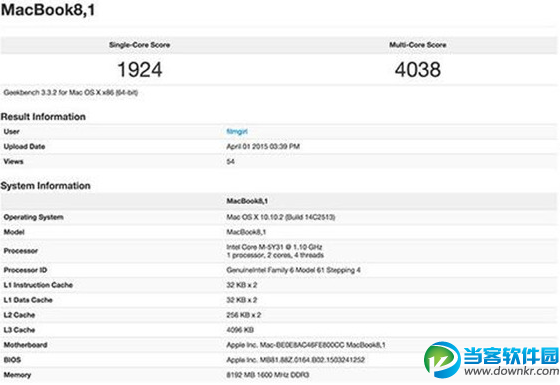Open the www.downkr.com watermark link
This screenshot has height=385, width=560.
point(511,371)
